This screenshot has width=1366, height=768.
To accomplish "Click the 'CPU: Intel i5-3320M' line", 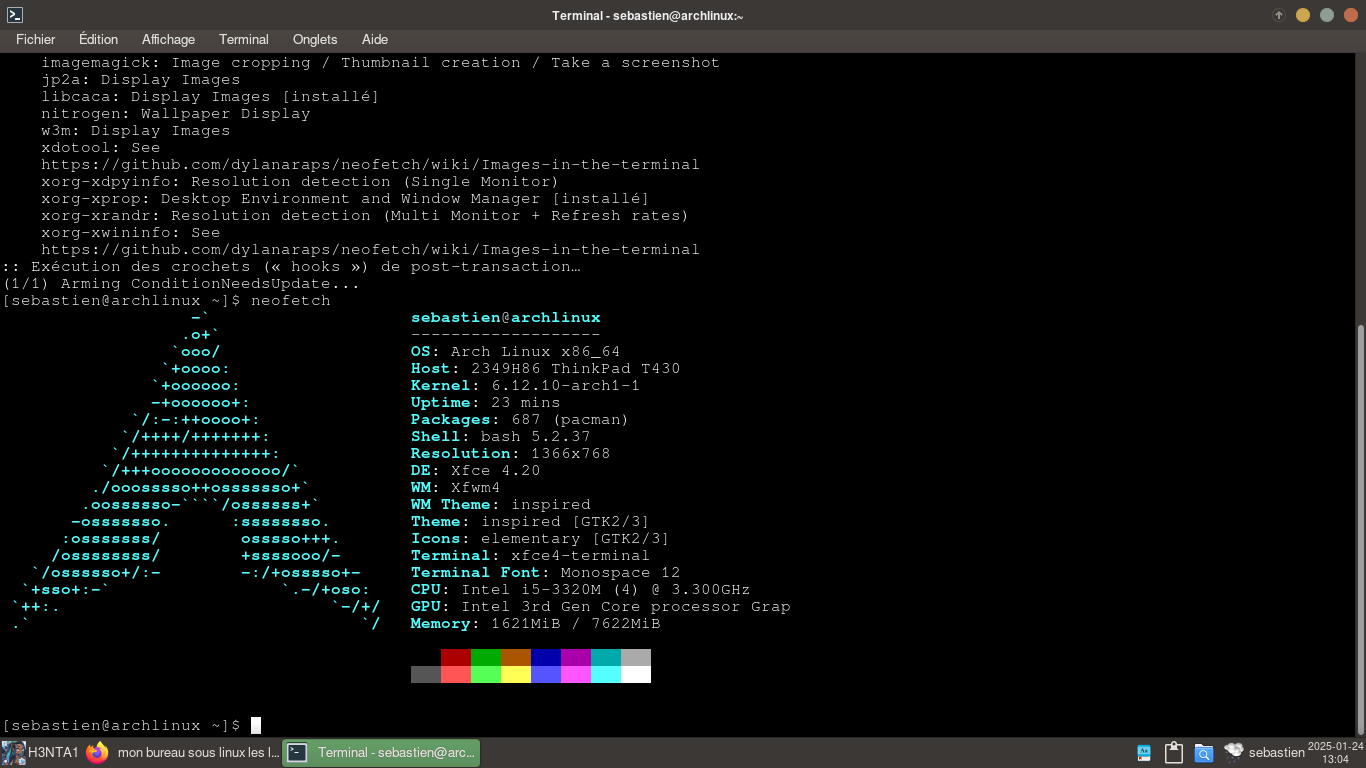I will 580,589.
